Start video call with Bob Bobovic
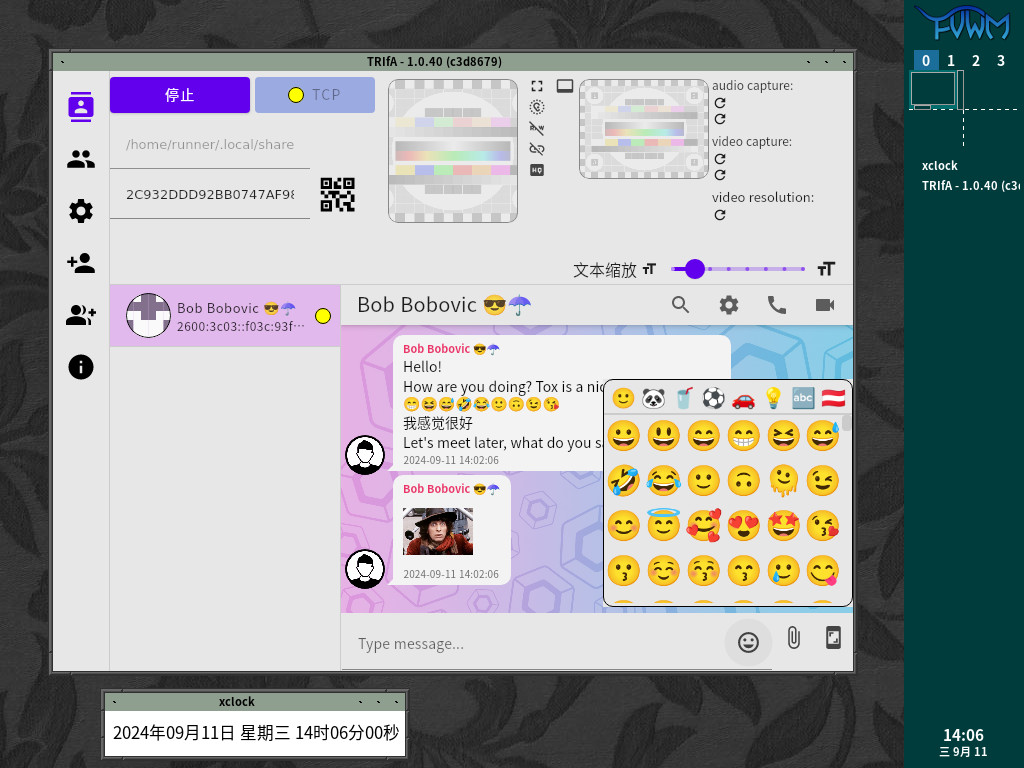Image resolution: width=1024 pixels, height=768 pixels. pos(825,305)
